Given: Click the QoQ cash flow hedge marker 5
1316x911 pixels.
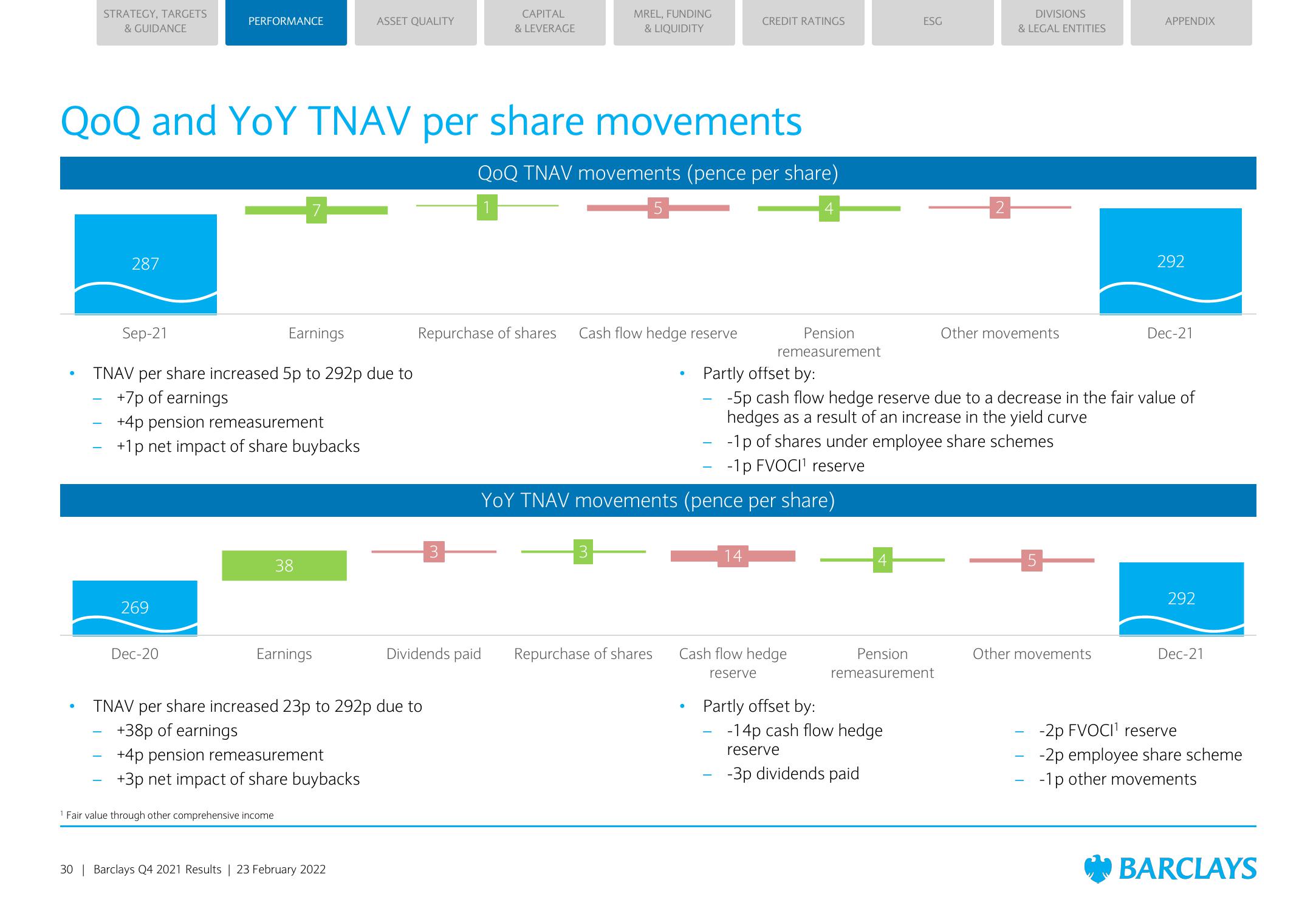Looking at the screenshot, I should 658,208.
